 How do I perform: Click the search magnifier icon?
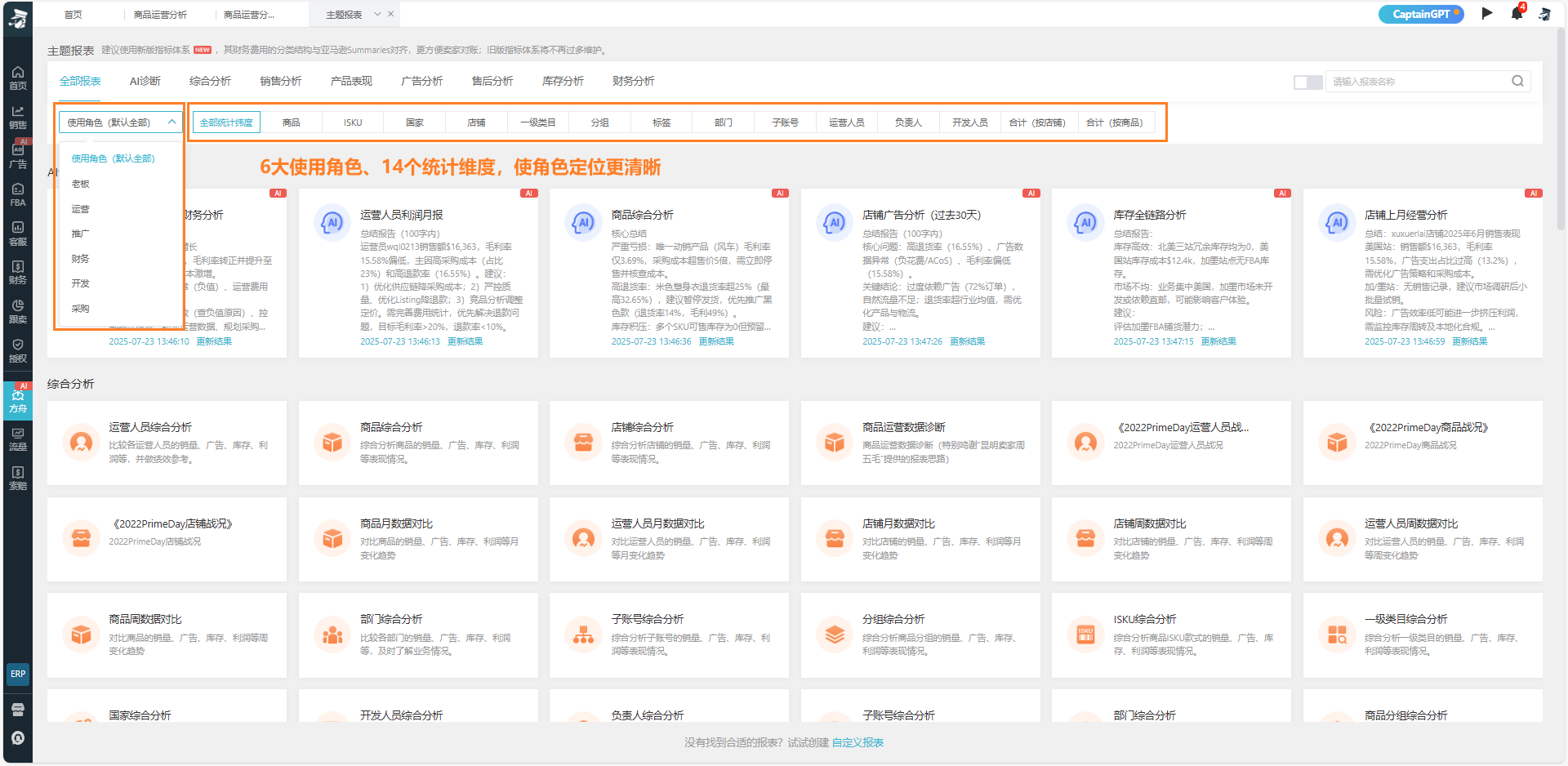1517,81
